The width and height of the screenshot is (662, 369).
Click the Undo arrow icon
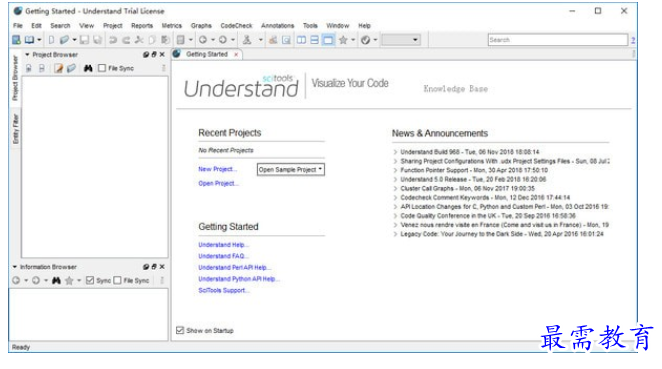113,40
